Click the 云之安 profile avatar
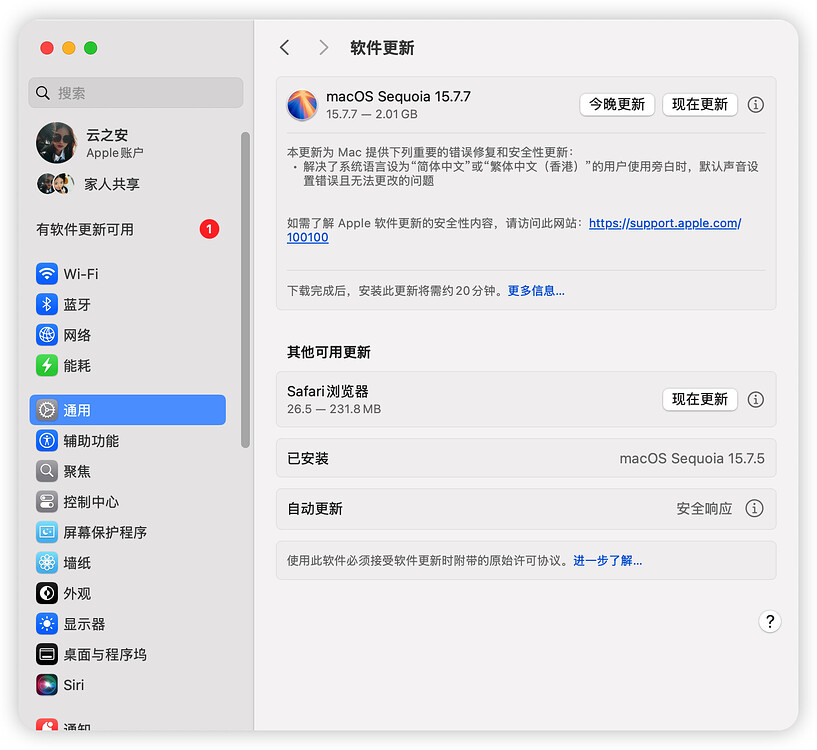The image size is (817, 750). pyautogui.click(x=56, y=142)
